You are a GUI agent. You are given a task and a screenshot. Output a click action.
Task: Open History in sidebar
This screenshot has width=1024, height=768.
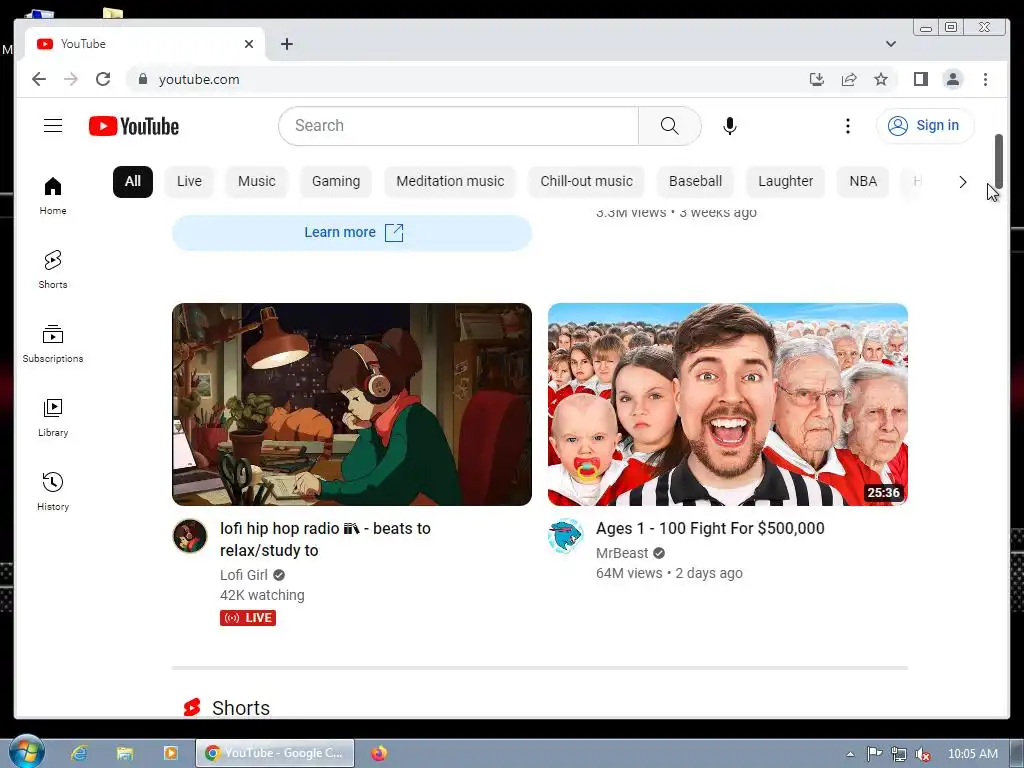click(x=53, y=491)
